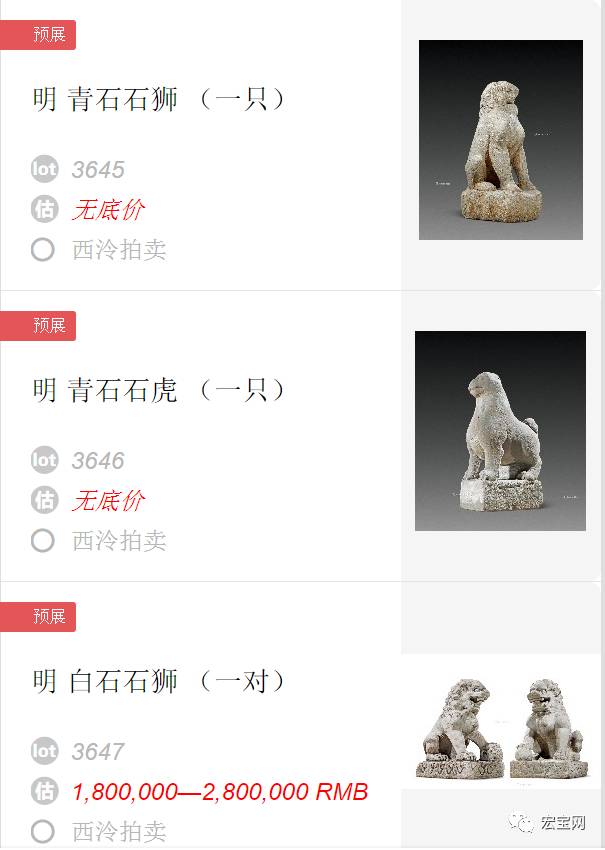Click the lot icon beside number 3646
605x850 pixels.
44,460
